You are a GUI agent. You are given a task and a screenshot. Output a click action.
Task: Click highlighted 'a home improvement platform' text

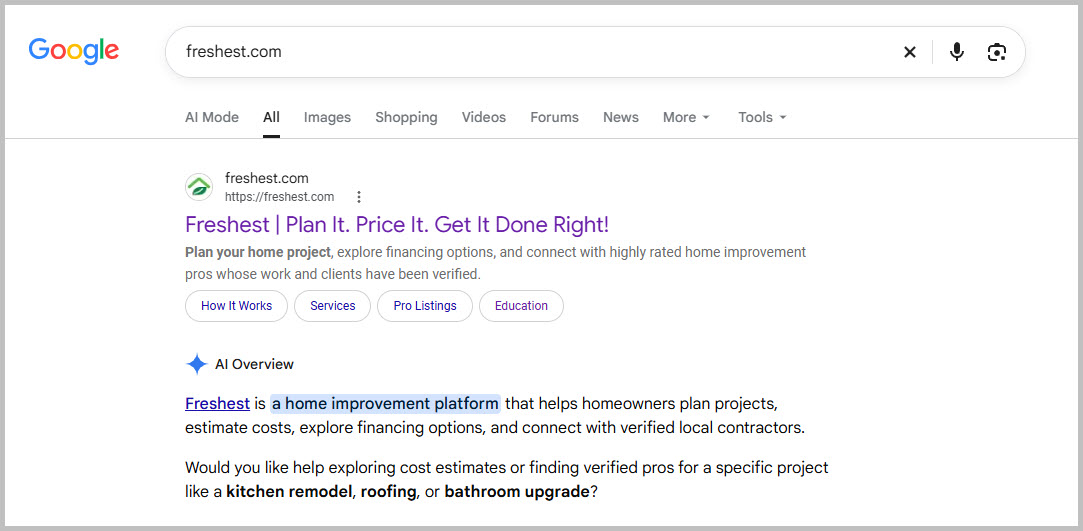[385, 403]
